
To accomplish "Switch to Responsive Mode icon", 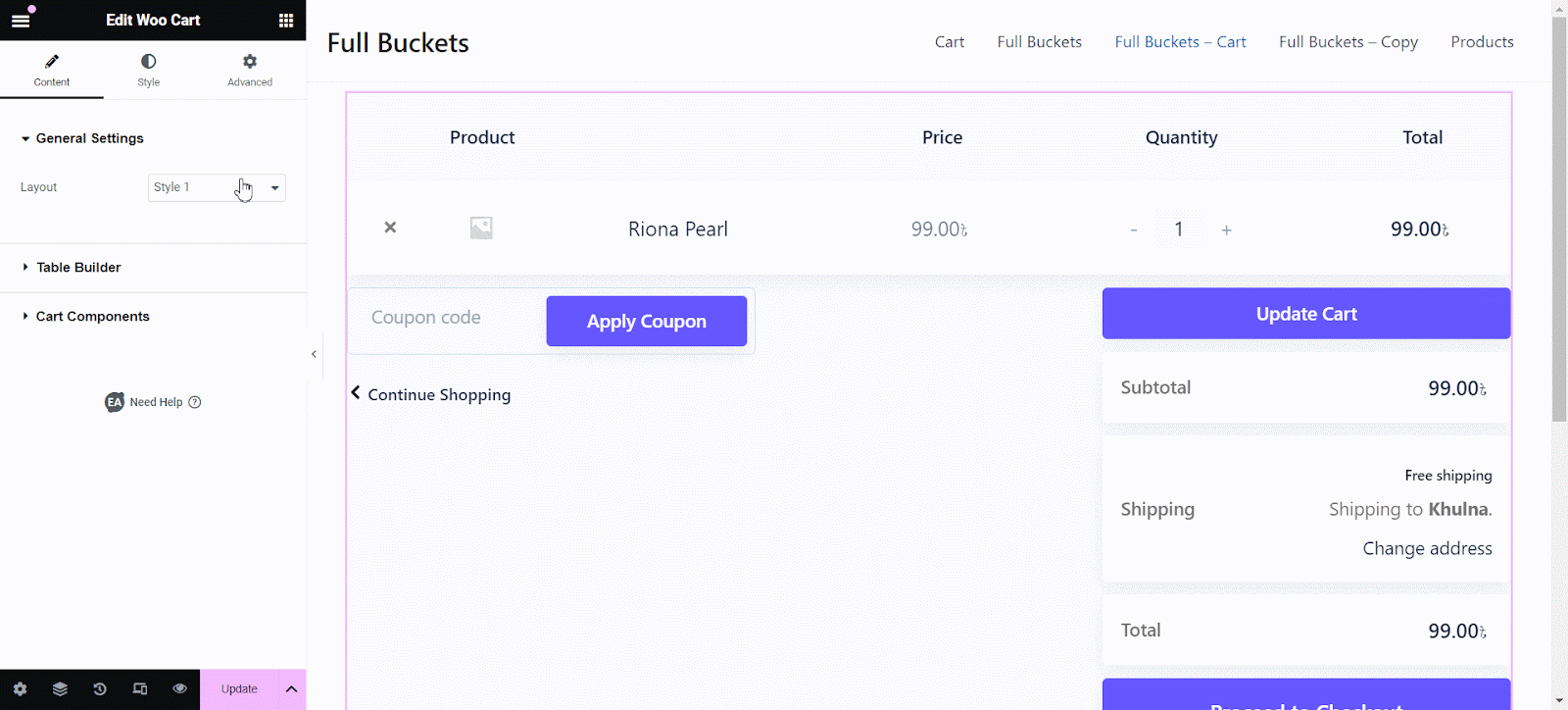I will [139, 688].
